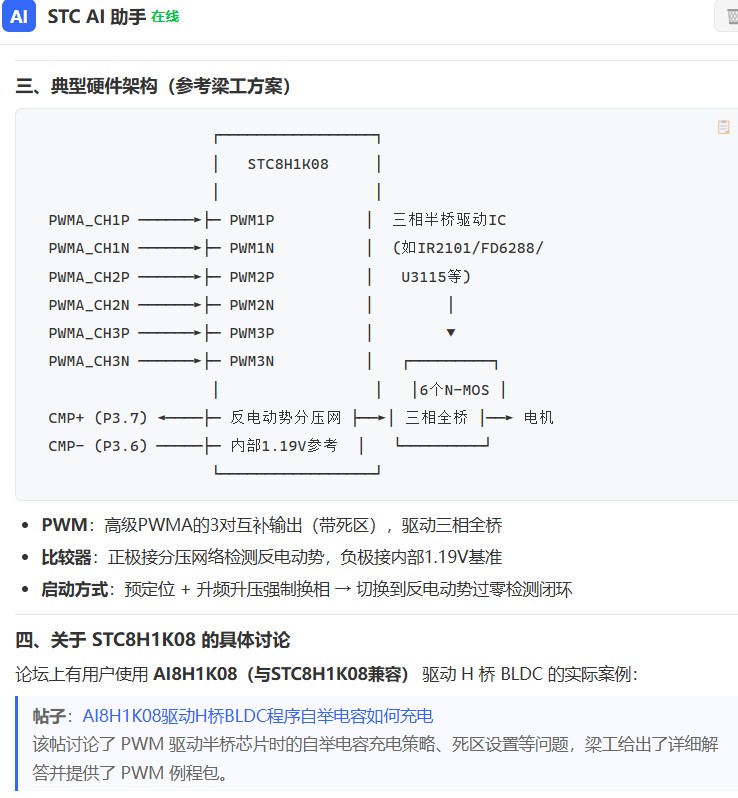Click the sentence starting 论坛上有用户使用
The height and width of the screenshot is (798, 738).
pyautogui.click(x=326, y=674)
